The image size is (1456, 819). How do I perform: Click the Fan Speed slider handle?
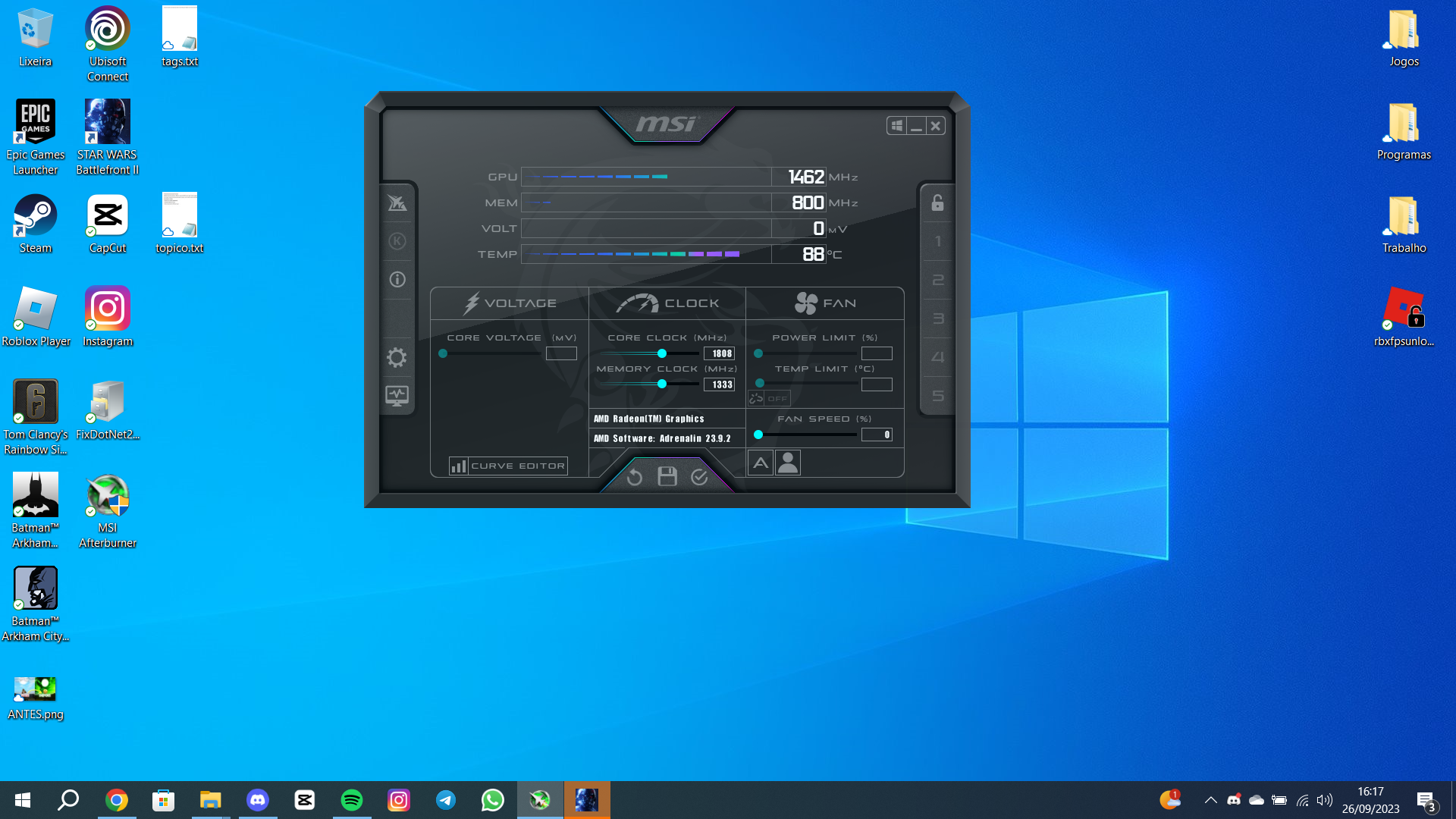click(758, 435)
